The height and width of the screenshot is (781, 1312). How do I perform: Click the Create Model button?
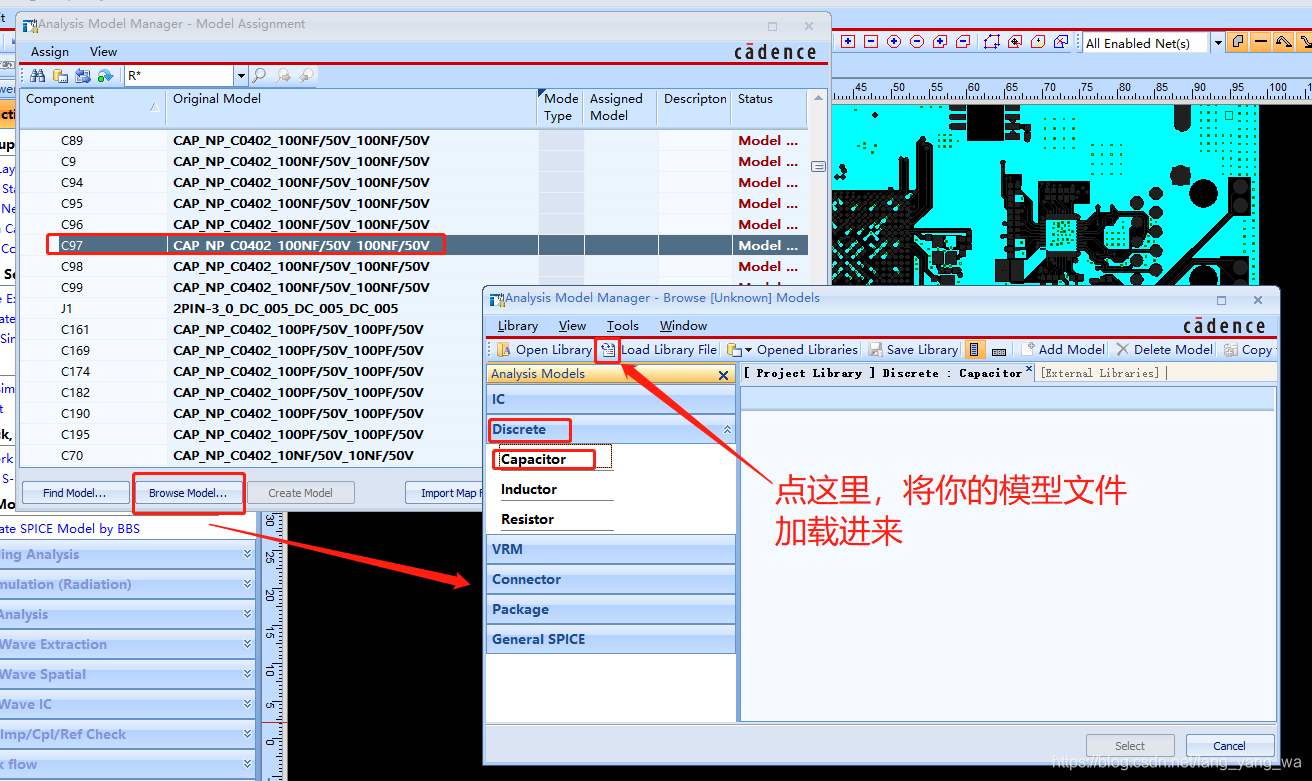(x=300, y=493)
